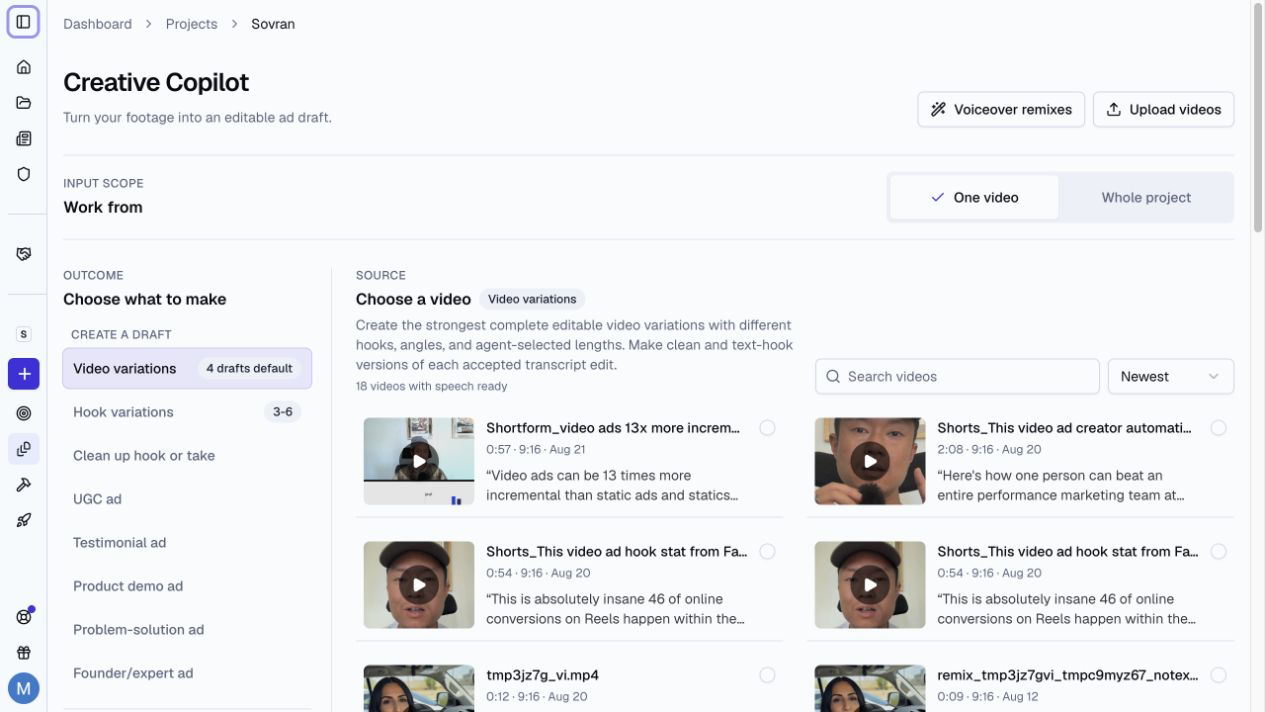The image size is (1265, 712).
Task: Click title Shorts_This video ad creator automati…
Action: coord(1064,428)
